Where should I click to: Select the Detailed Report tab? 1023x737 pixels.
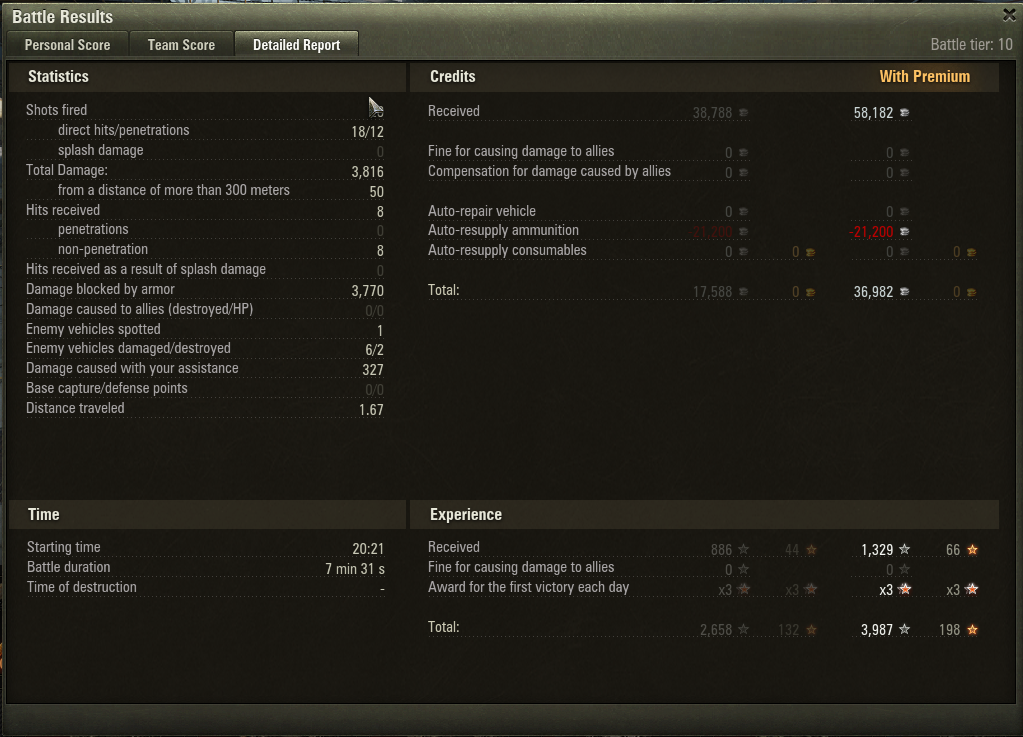click(x=296, y=45)
